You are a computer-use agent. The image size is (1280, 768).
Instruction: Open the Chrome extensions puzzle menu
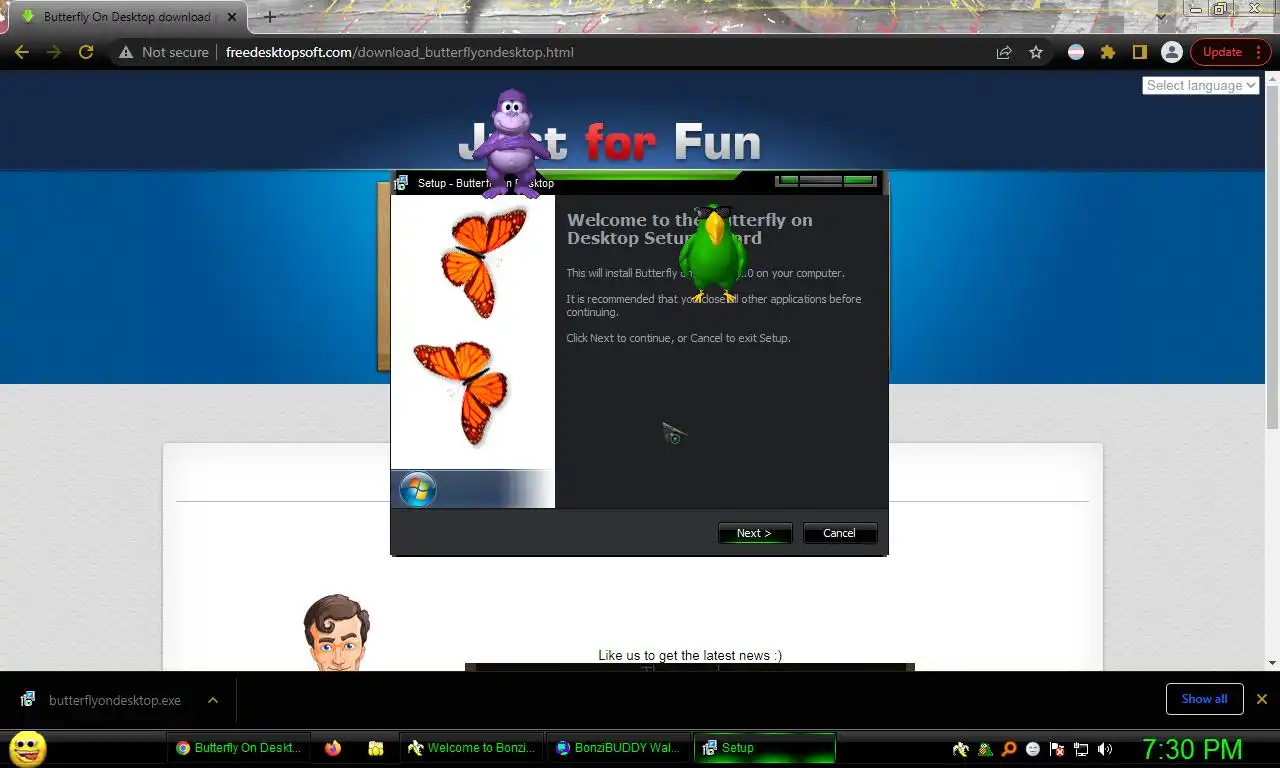point(1107,52)
